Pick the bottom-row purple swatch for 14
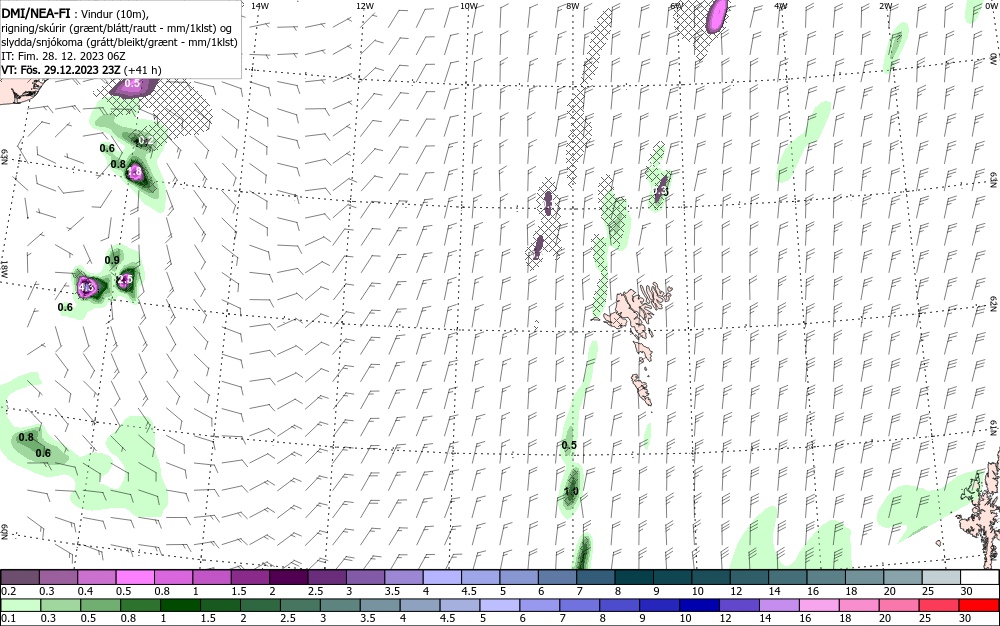1000x626 pixels. coord(780,604)
